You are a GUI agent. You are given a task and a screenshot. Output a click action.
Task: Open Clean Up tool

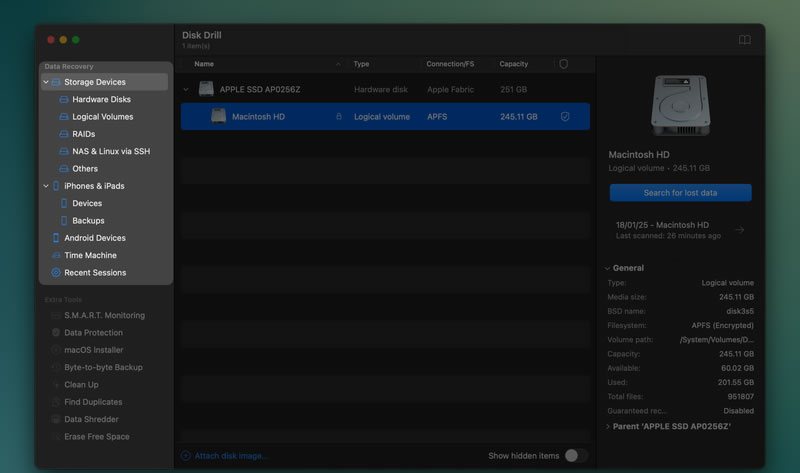(x=81, y=385)
